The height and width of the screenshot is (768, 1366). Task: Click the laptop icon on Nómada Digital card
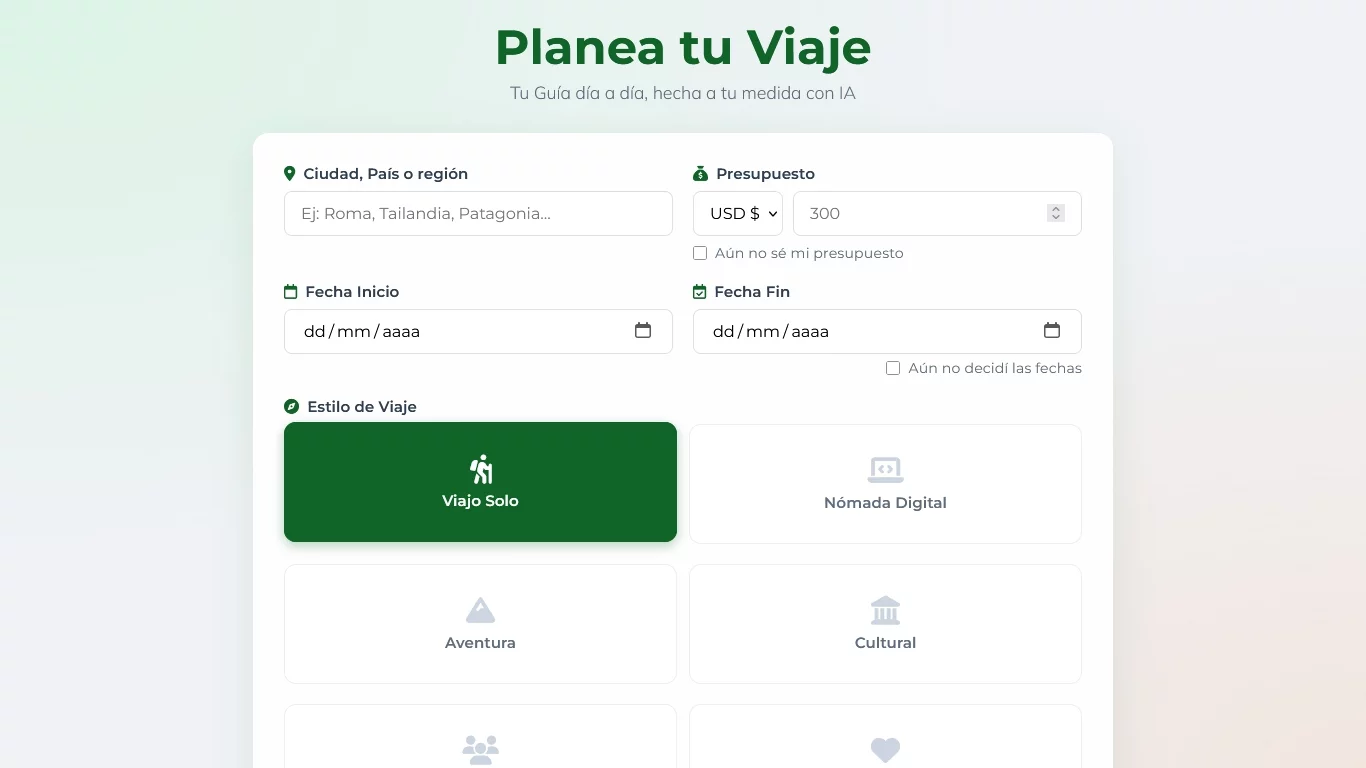(885, 470)
